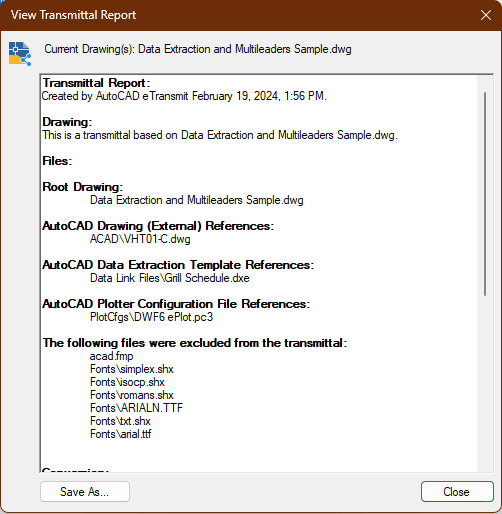Viewport: 502px width, 514px height.
Task: Click the Fonts\ARIALN.TTF entry
Action: (136, 408)
